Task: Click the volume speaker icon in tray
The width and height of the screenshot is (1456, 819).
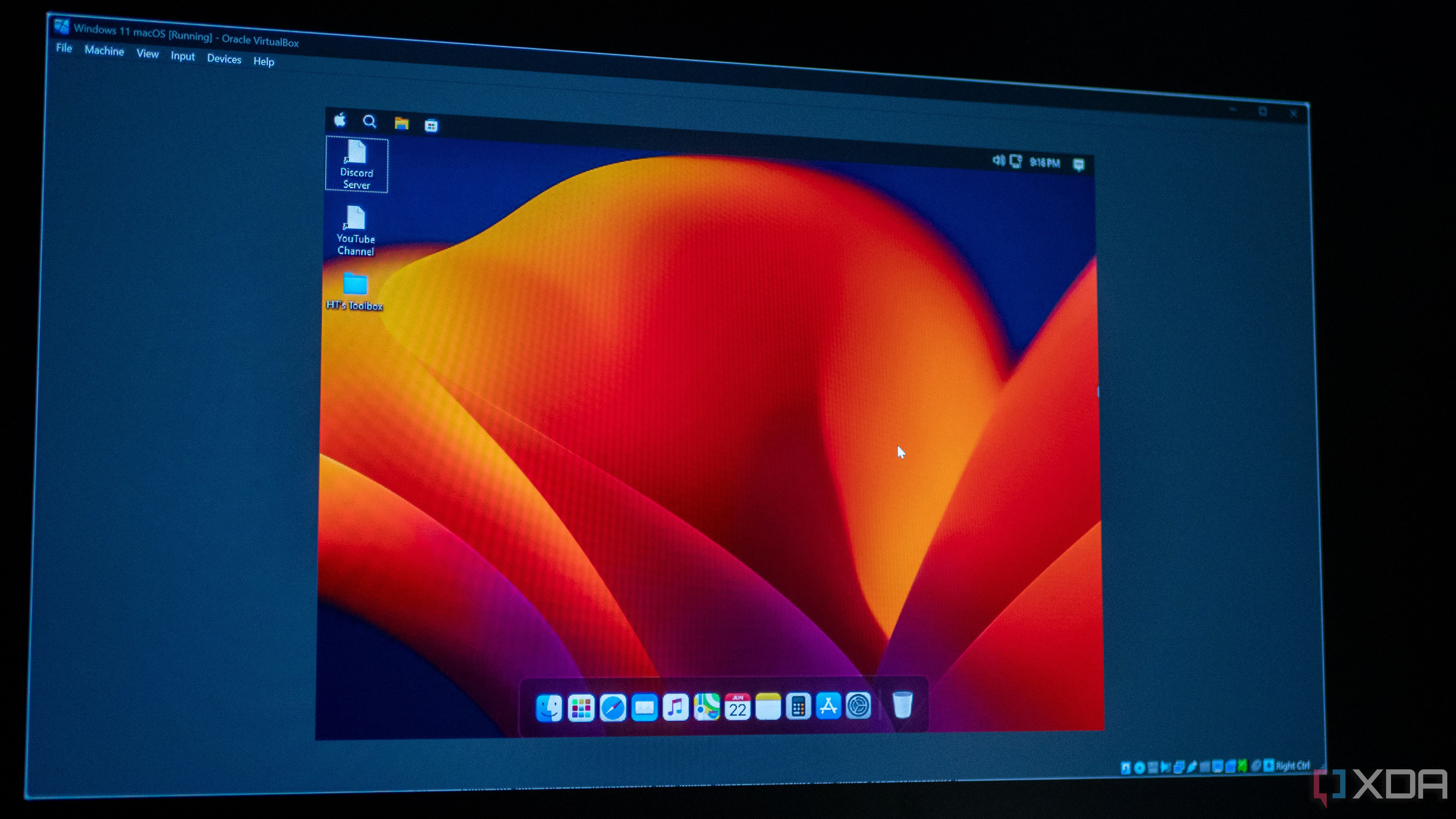Action: 999,161
